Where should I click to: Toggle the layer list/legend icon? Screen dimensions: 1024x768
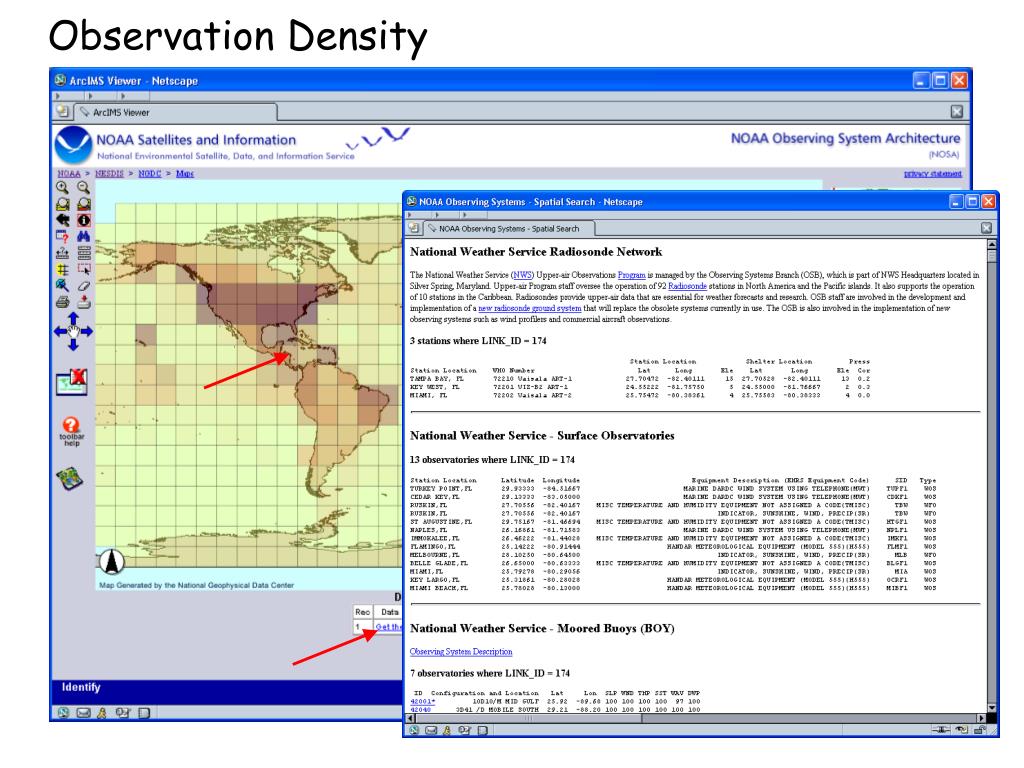click(x=70, y=479)
